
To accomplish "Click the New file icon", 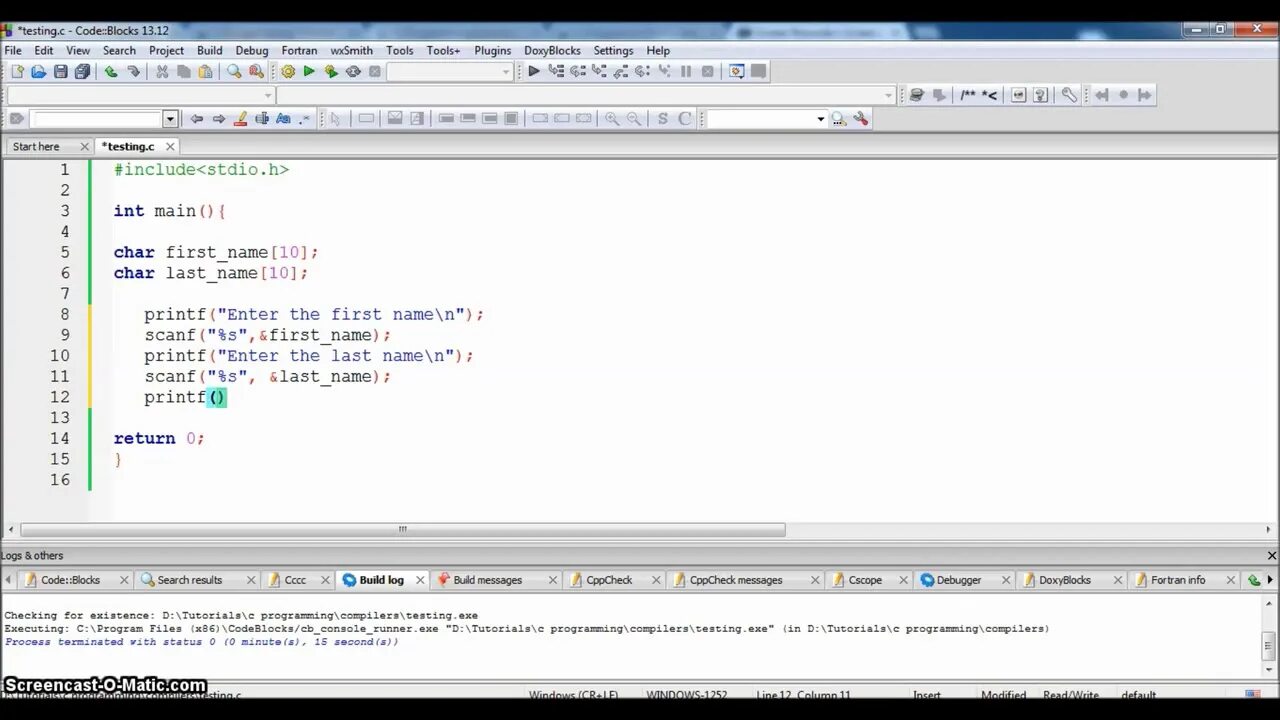I will (x=17, y=71).
